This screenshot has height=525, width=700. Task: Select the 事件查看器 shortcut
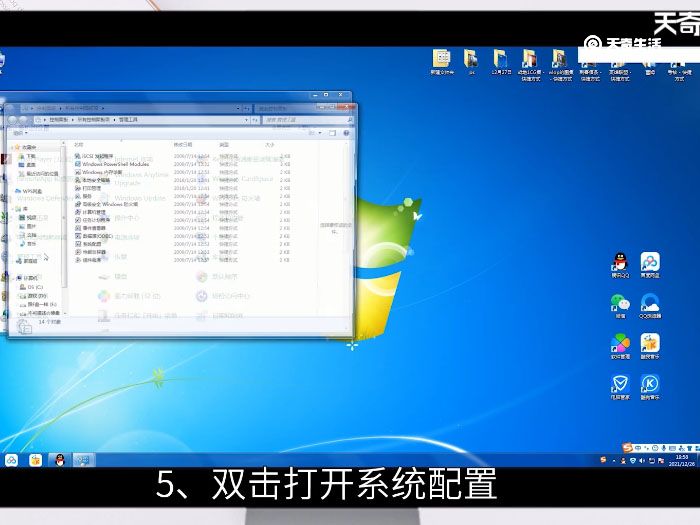tap(90, 228)
